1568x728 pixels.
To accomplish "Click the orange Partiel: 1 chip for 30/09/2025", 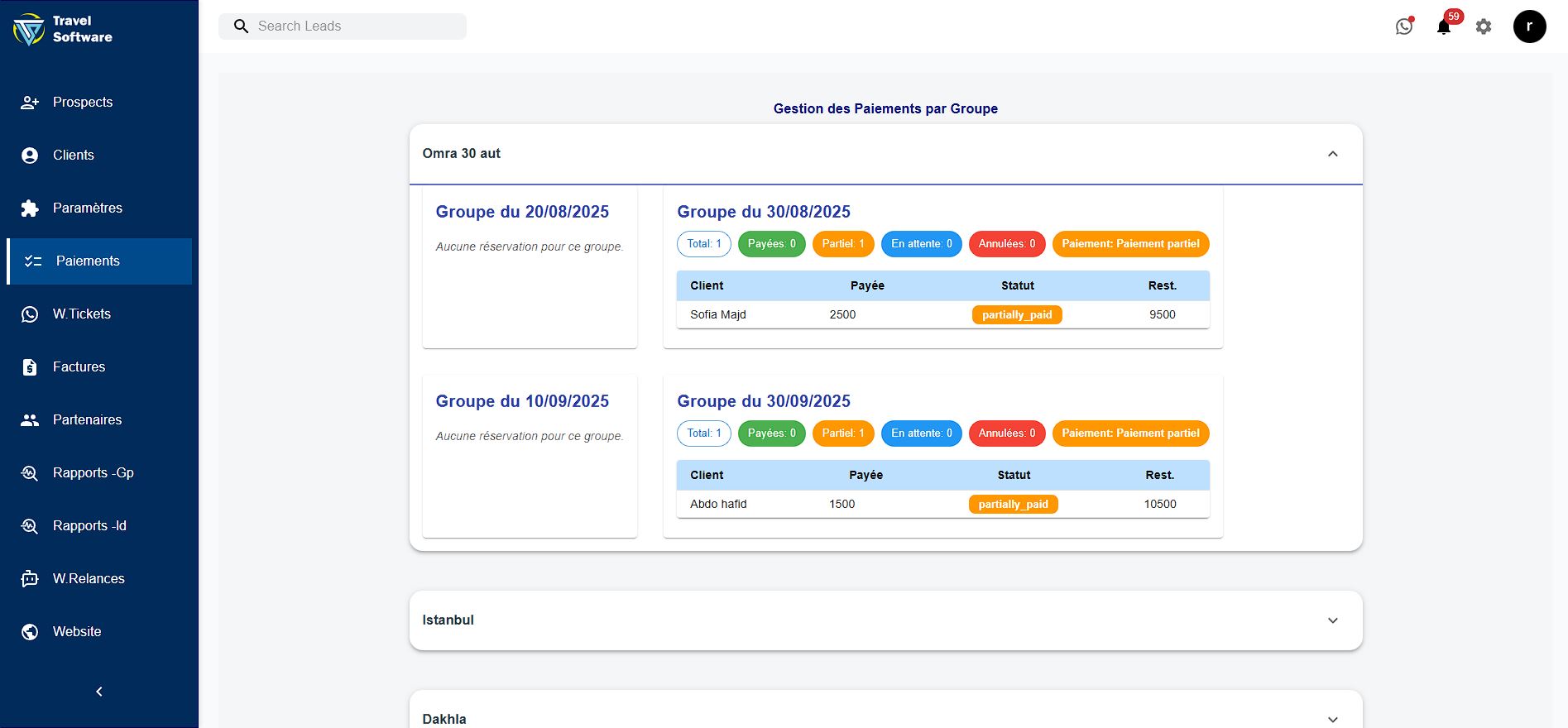I will coord(842,433).
